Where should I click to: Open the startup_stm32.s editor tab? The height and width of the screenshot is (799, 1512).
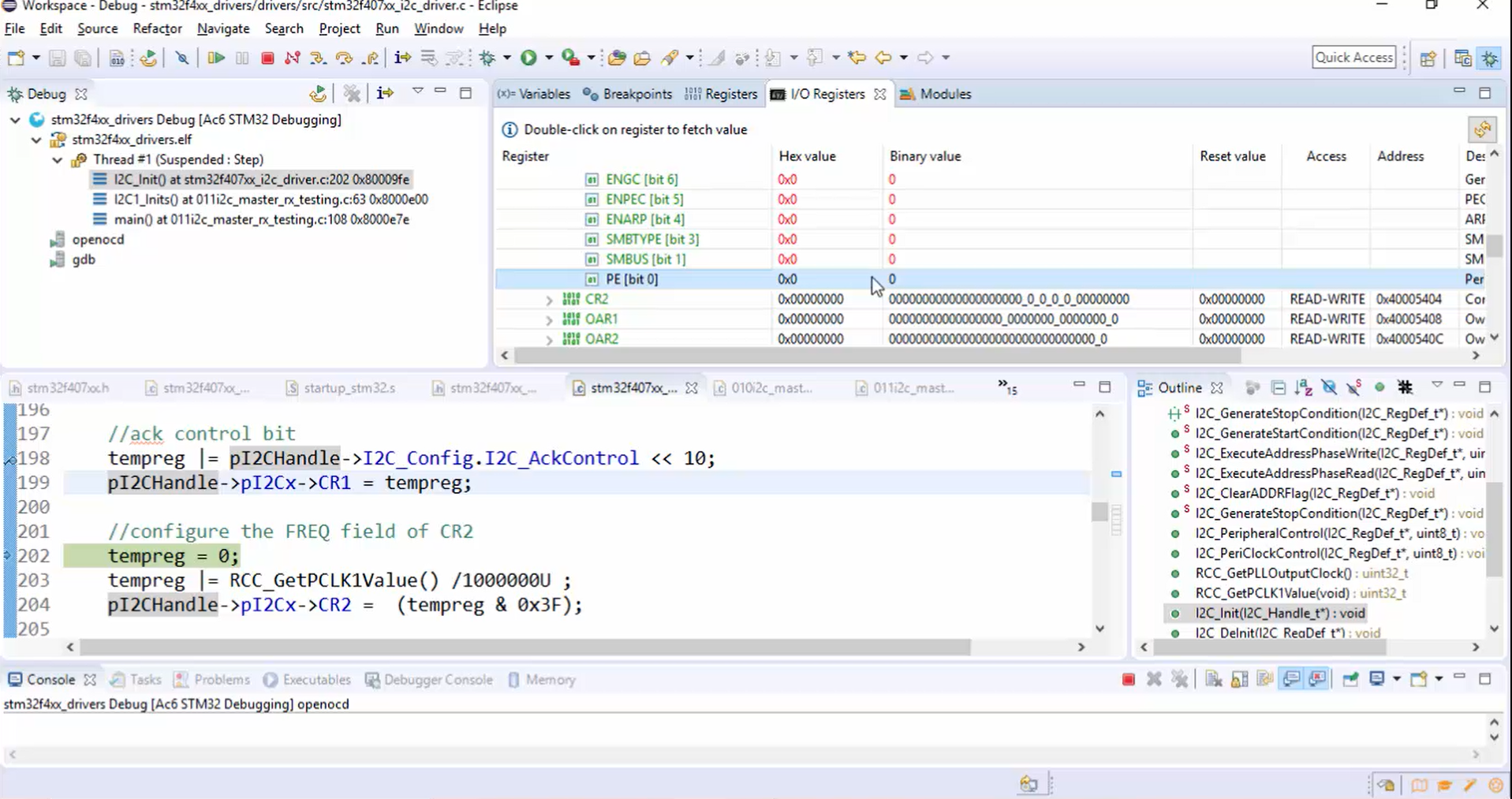340,388
